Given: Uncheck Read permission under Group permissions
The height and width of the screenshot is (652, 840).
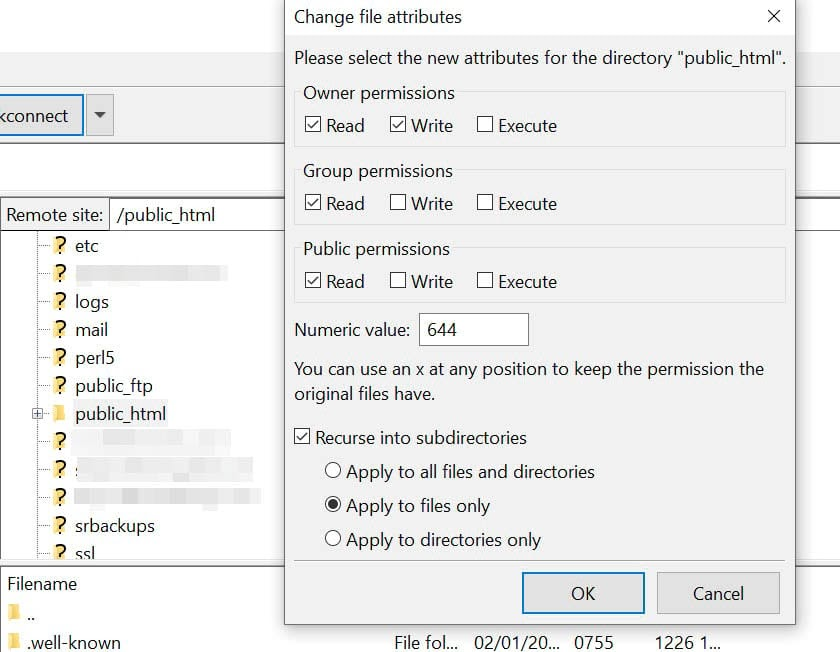Looking at the screenshot, I should [x=313, y=203].
